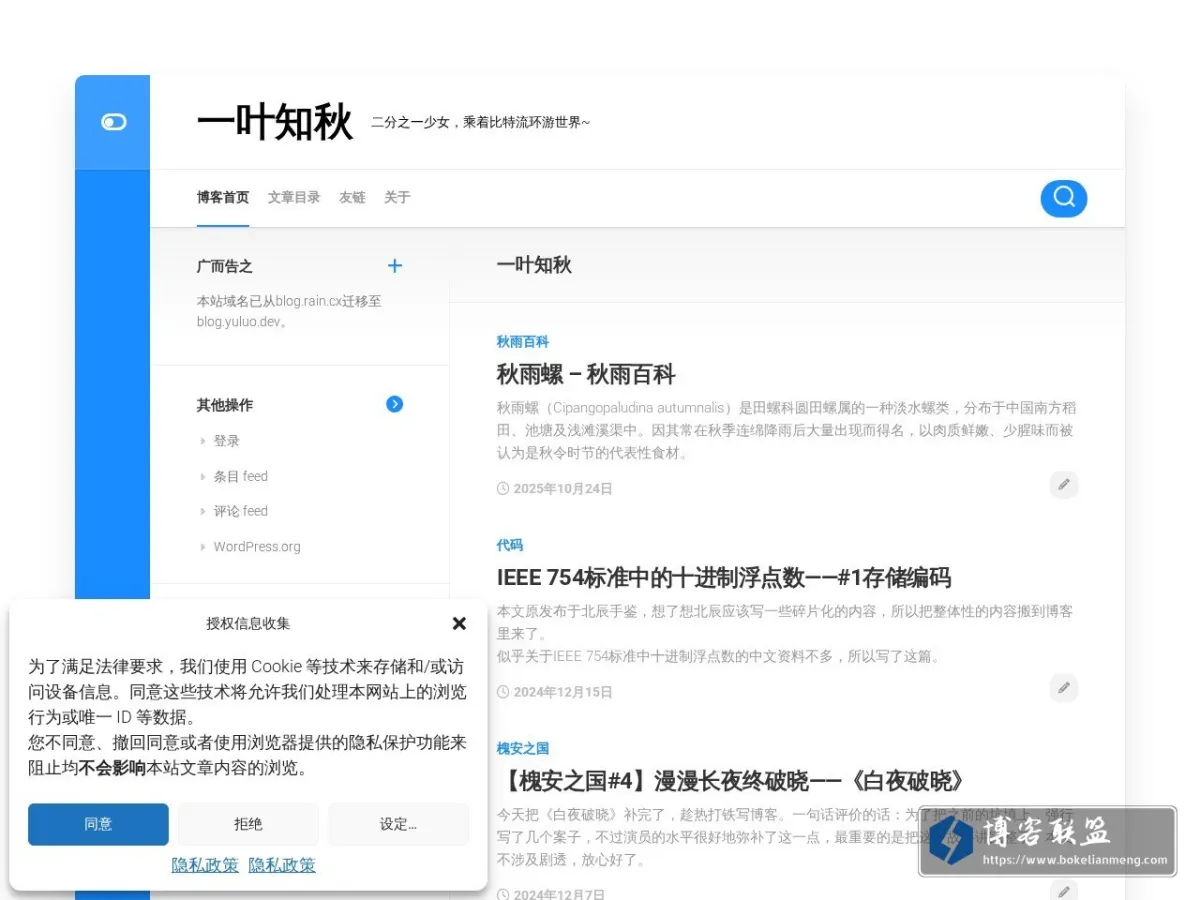Click the 其他操作 arrow icon
The width and height of the screenshot is (1200, 900).
coord(395,404)
